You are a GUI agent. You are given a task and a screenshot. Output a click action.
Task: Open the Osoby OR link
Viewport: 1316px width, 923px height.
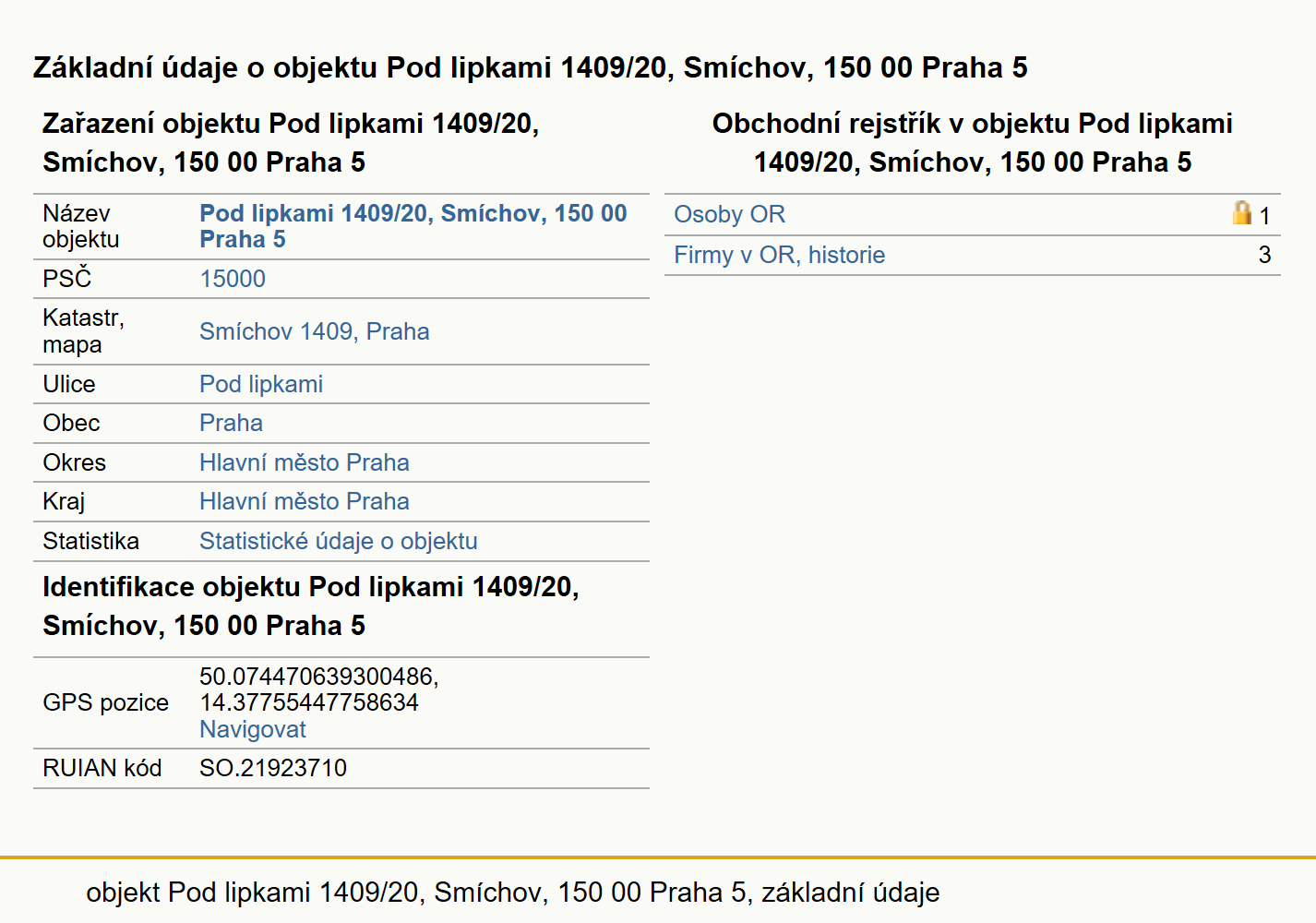(x=729, y=214)
